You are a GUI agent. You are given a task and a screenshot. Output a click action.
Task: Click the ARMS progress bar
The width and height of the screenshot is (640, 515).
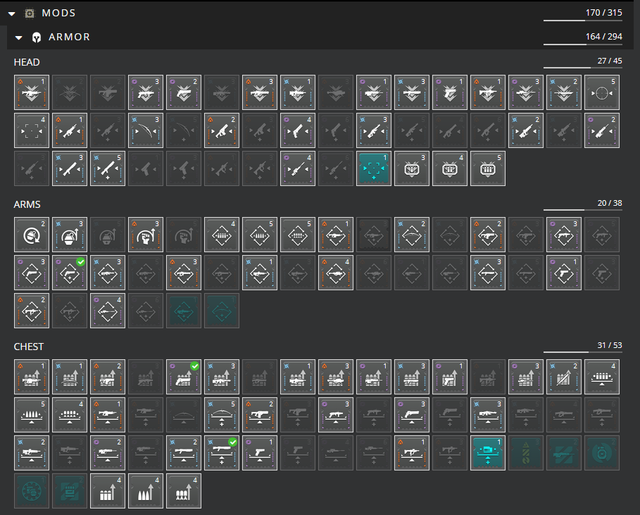(x=583, y=210)
